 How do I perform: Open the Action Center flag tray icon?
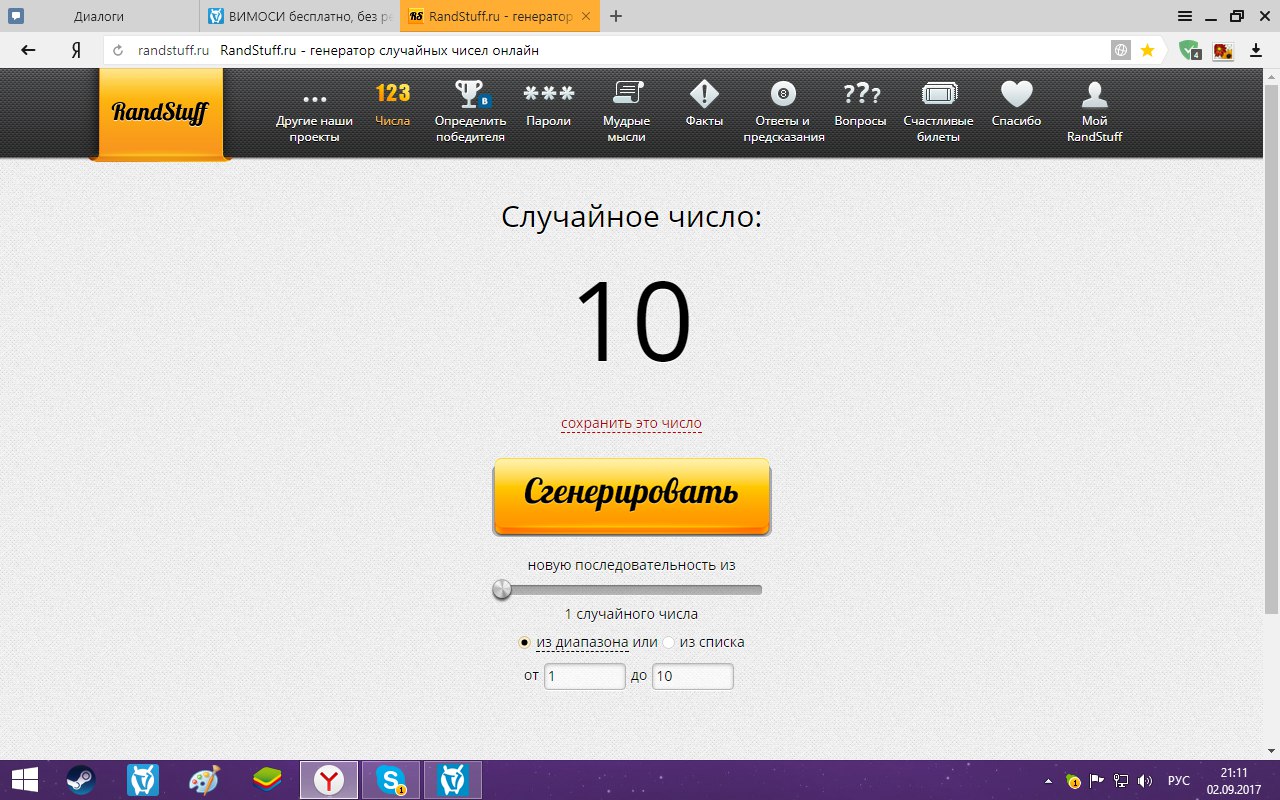pyautogui.click(x=1097, y=780)
